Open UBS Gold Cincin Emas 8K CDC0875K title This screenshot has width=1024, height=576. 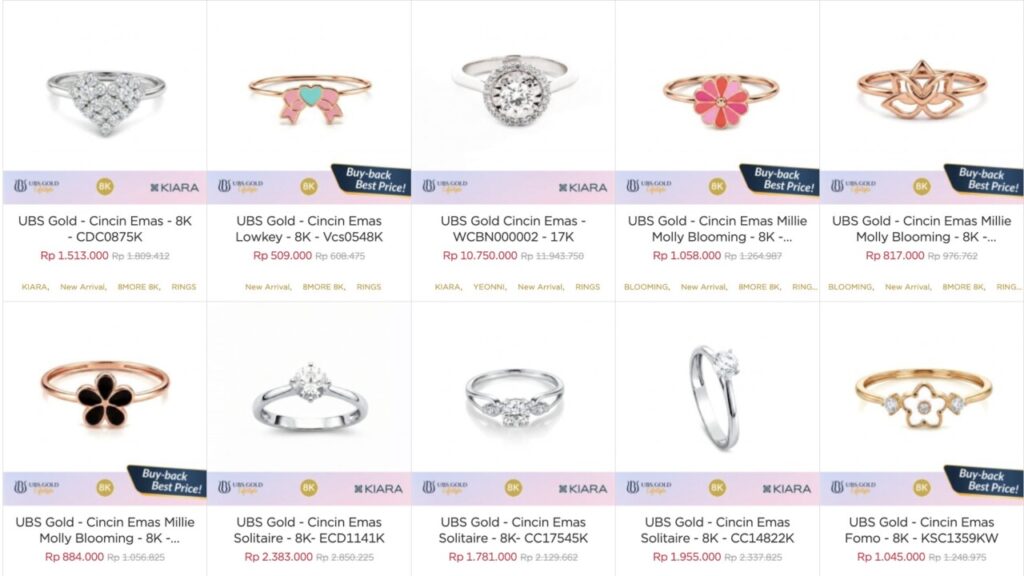pos(105,229)
